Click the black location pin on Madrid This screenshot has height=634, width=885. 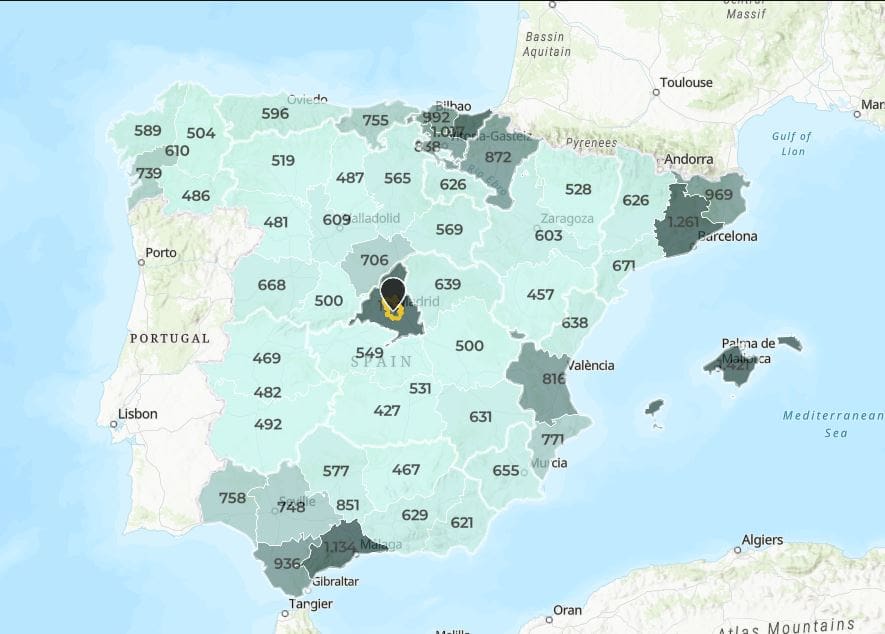(394, 293)
